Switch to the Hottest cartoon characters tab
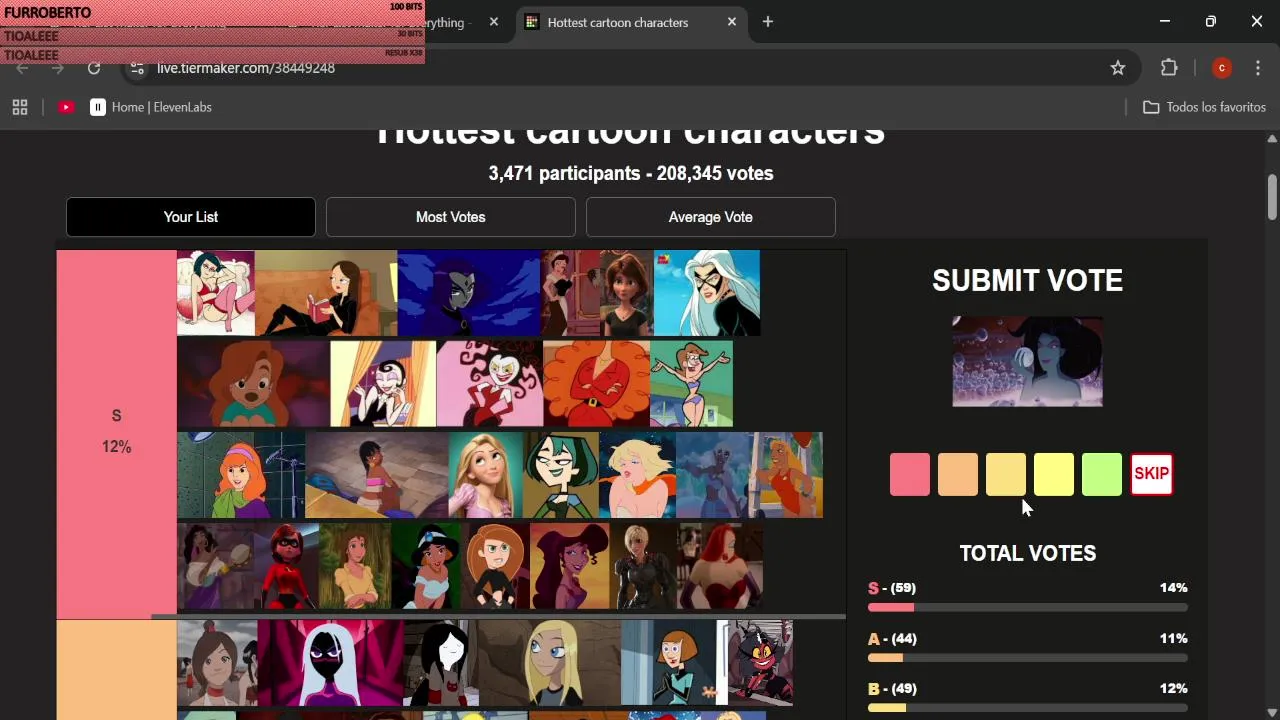Viewport: 1280px width, 720px height. tap(632, 22)
